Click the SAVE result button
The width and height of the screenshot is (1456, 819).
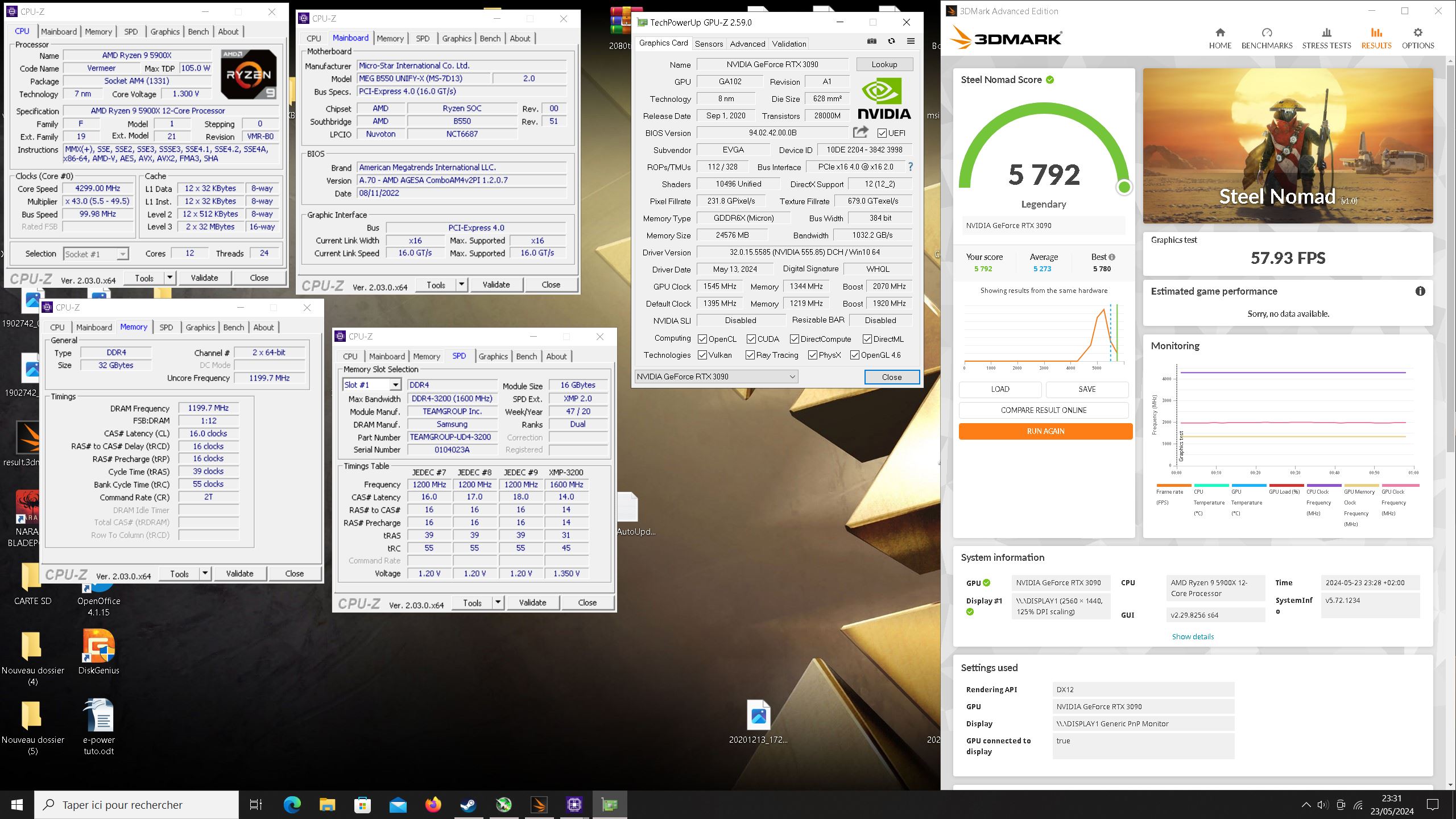(x=1087, y=389)
